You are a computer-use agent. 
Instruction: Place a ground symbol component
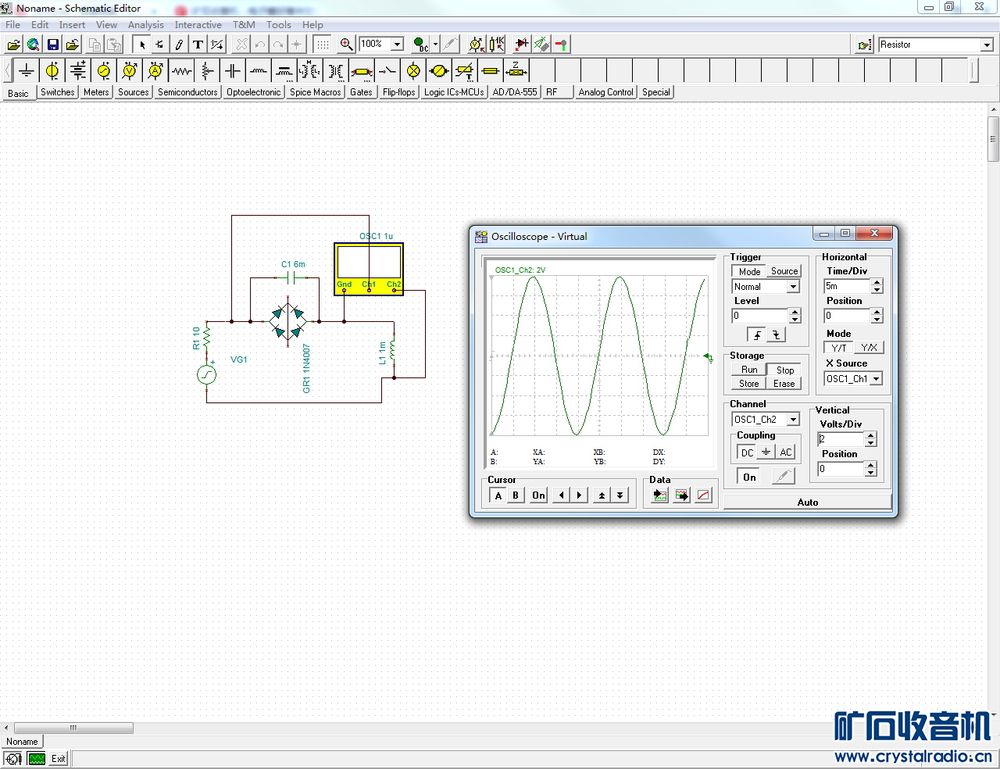pos(26,71)
